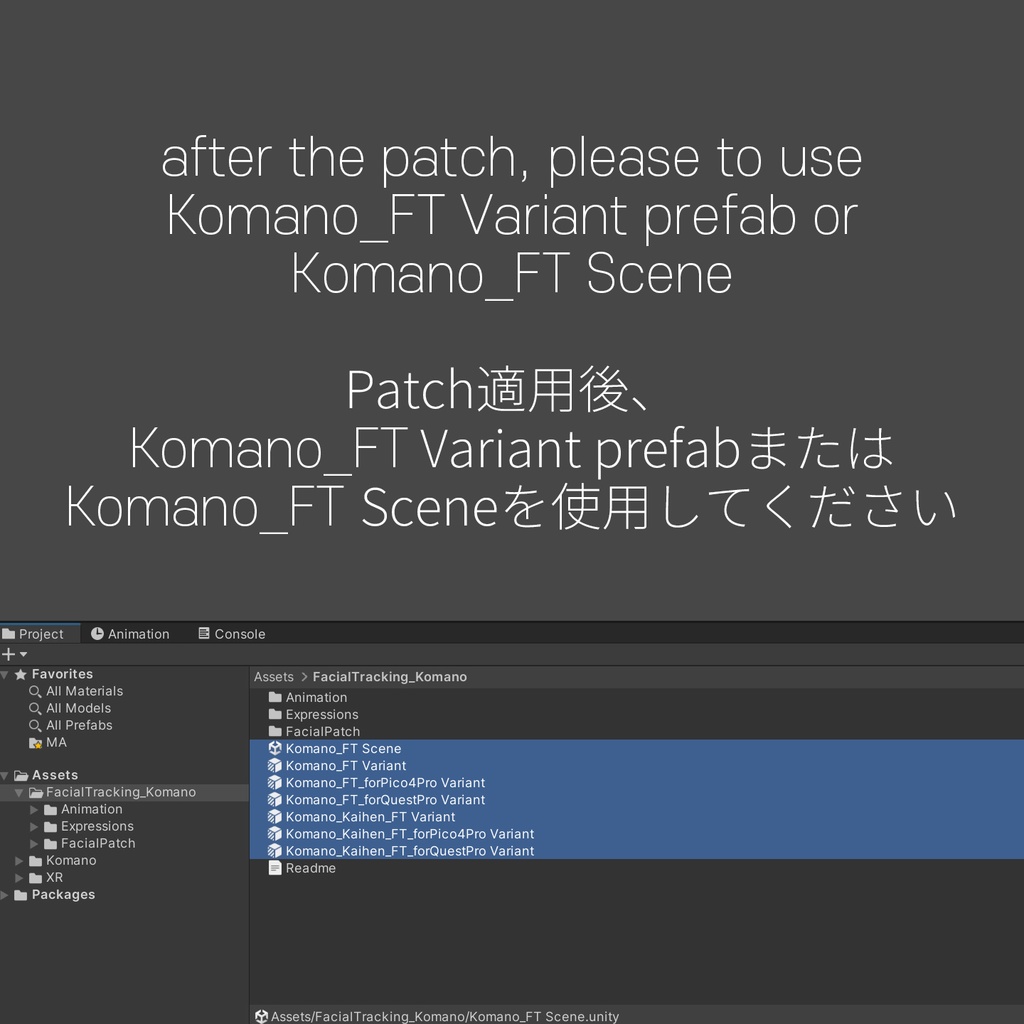Click the Readme text file icon
1024x1024 pixels.
pyautogui.click(x=275, y=868)
